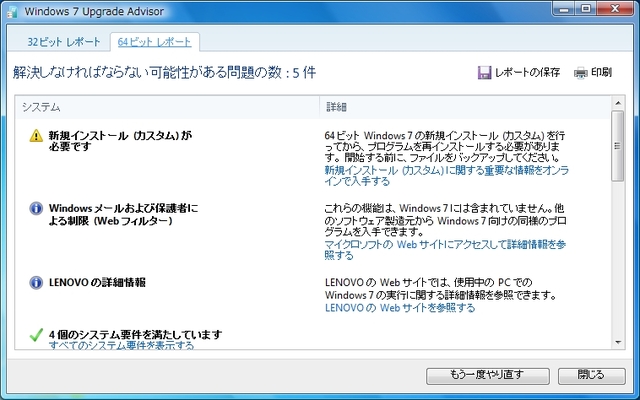Close window with title bar X
Screen dimensions: 640x400
point(615,9)
